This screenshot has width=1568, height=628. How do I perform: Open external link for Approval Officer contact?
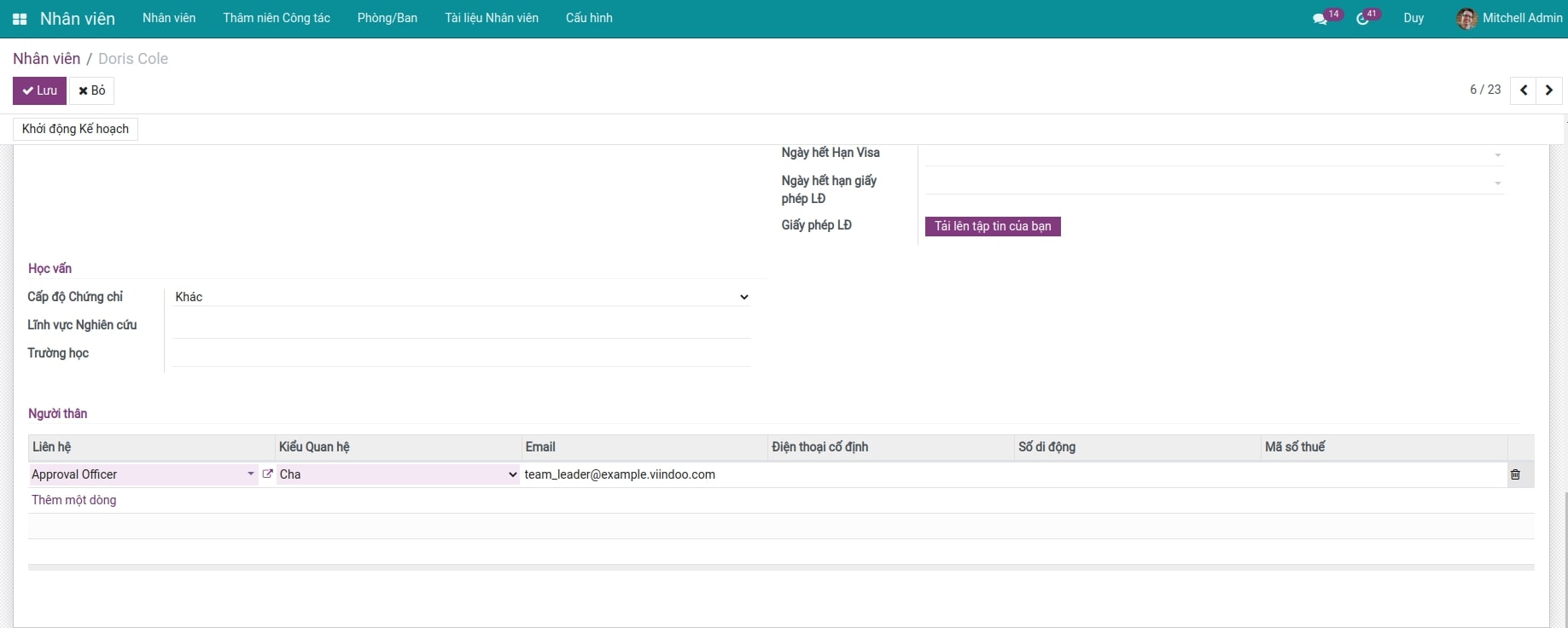[x=267, y=474]
